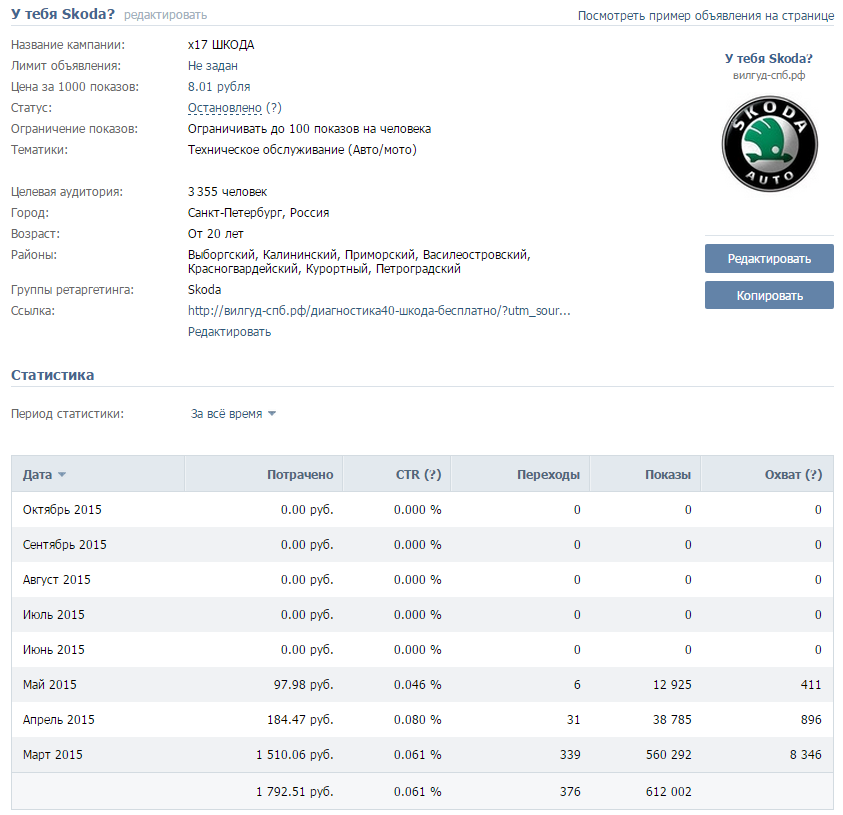Click the '339' clicks value for March
The image size is (843, 815).
click(x=570, y=754)
